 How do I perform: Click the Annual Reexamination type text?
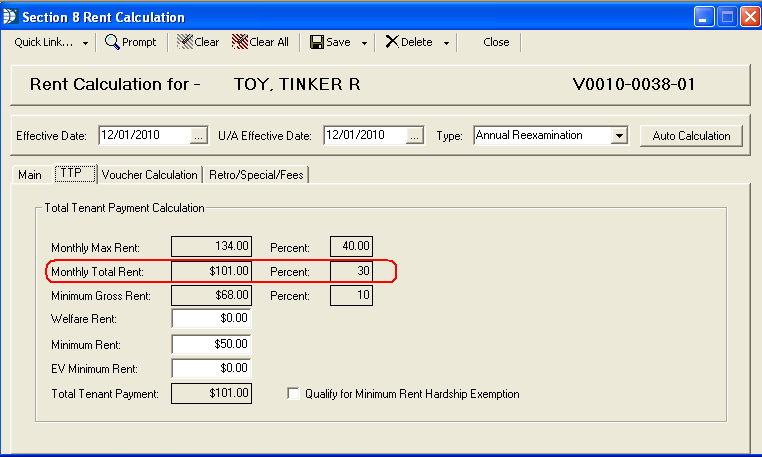click(529, 135)
